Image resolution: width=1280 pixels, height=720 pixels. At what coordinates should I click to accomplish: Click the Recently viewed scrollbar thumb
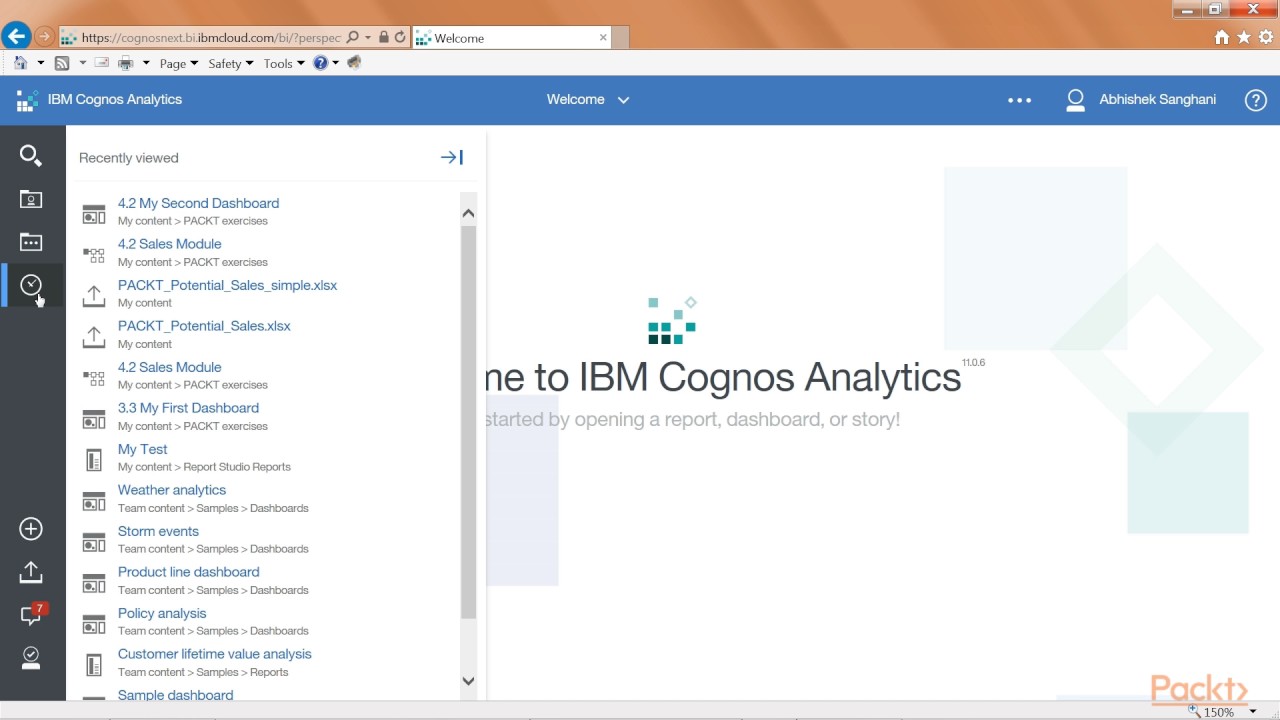coord(468,422)
